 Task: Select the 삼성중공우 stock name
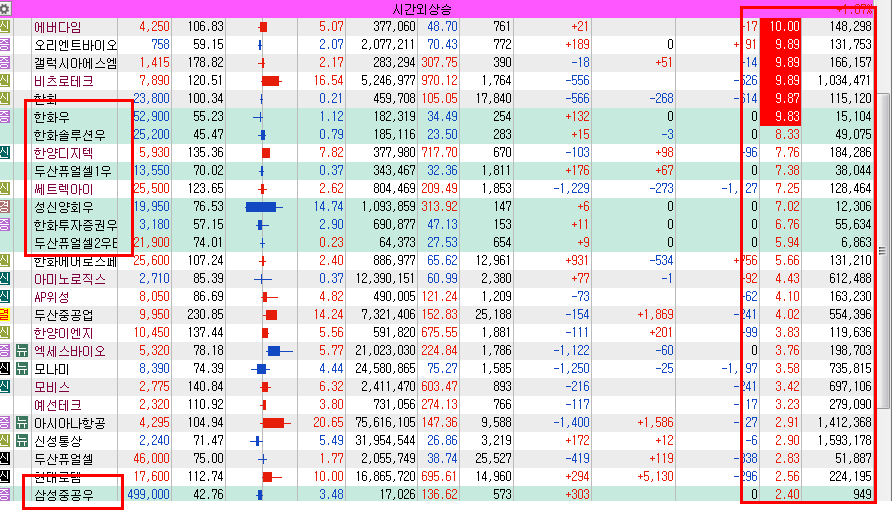pos(63,495)
